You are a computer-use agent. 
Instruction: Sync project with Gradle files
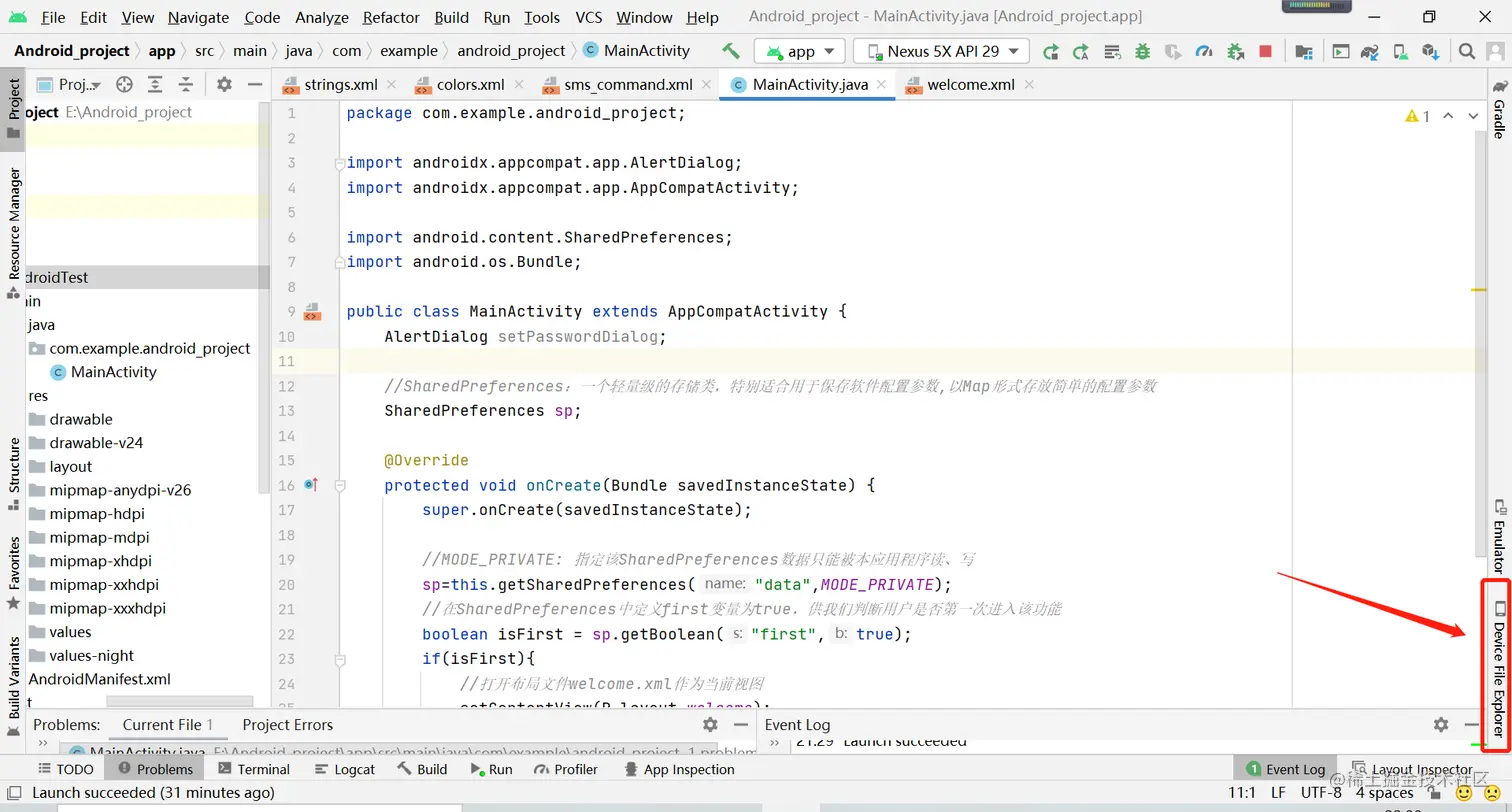point(1371,50)
